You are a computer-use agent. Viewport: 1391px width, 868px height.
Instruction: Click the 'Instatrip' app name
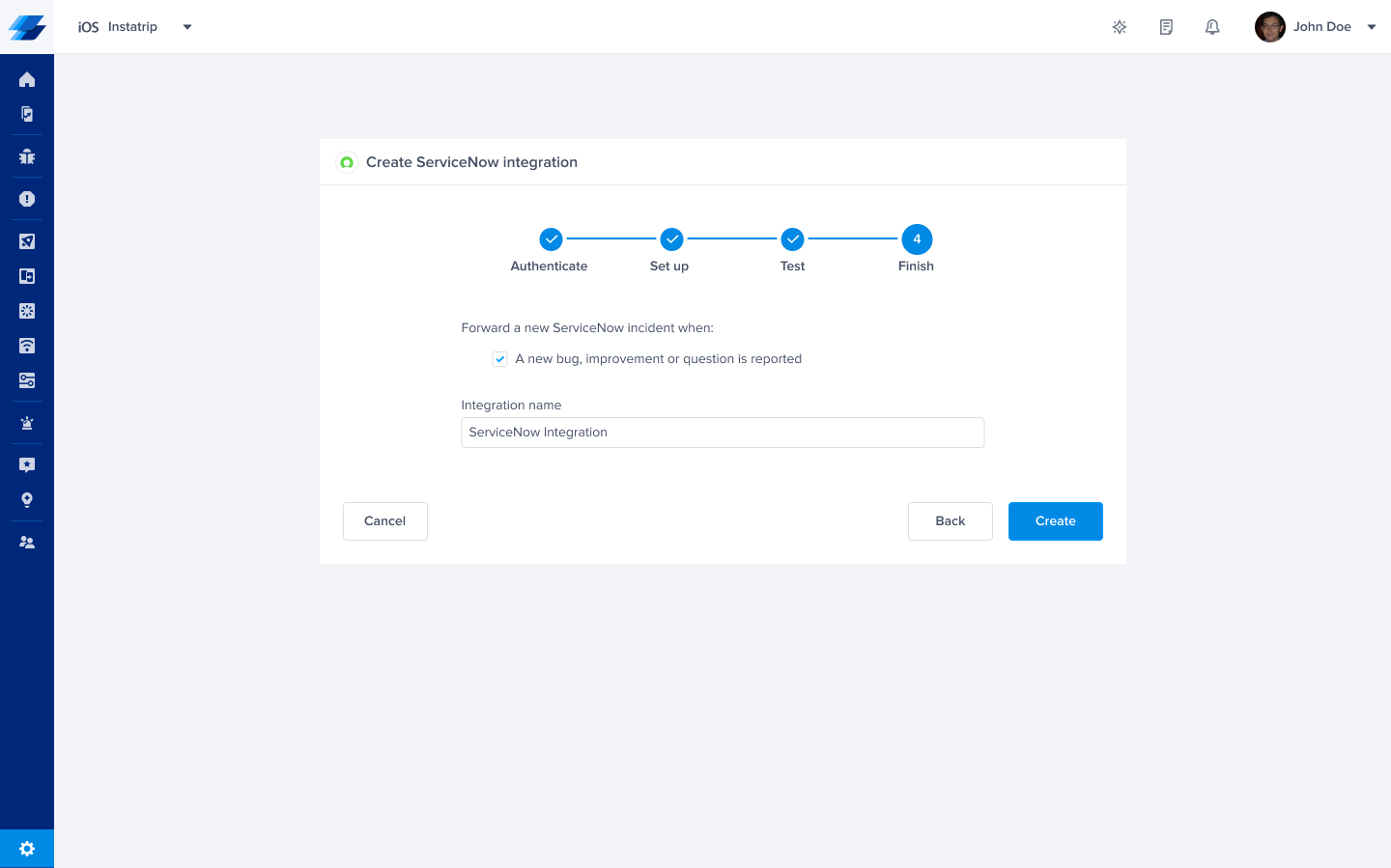(x=132, y=27)
